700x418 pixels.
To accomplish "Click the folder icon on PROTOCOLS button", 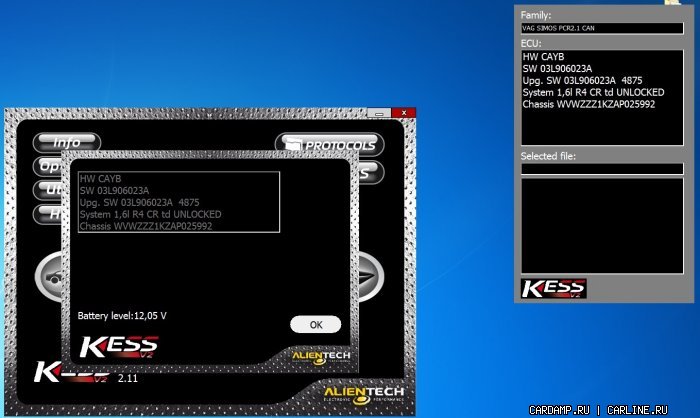I will point(293,144).
